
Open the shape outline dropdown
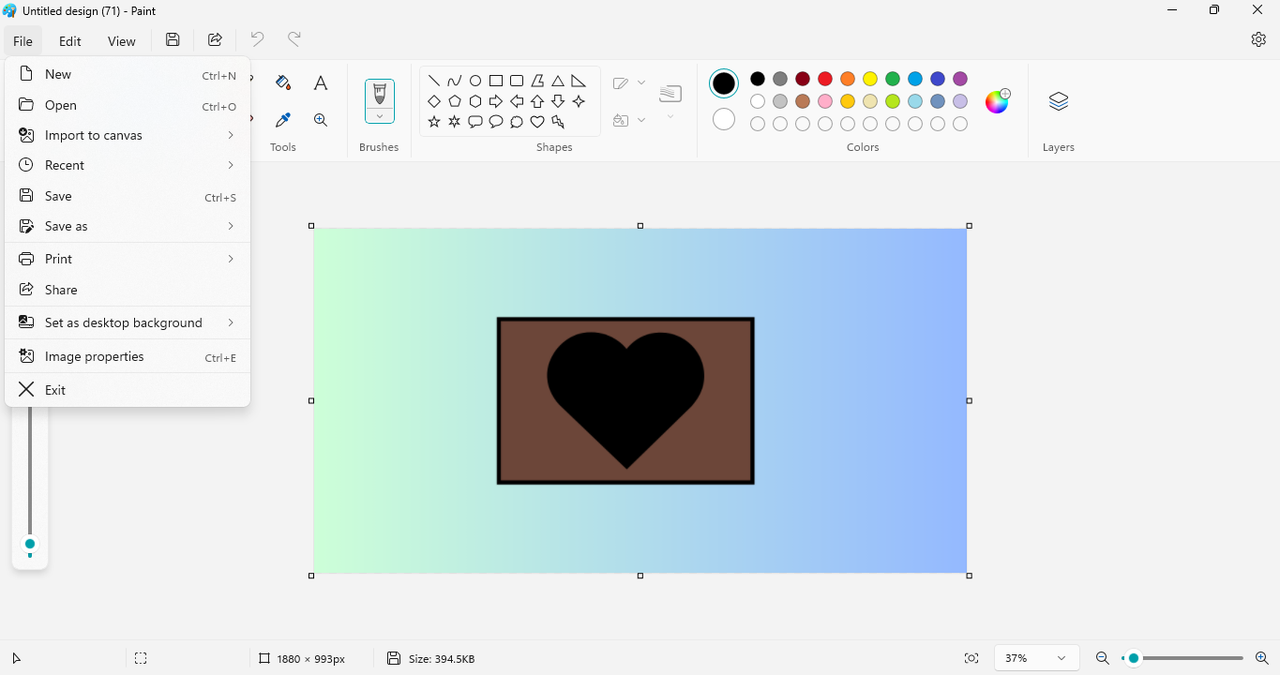click(641, 83)
